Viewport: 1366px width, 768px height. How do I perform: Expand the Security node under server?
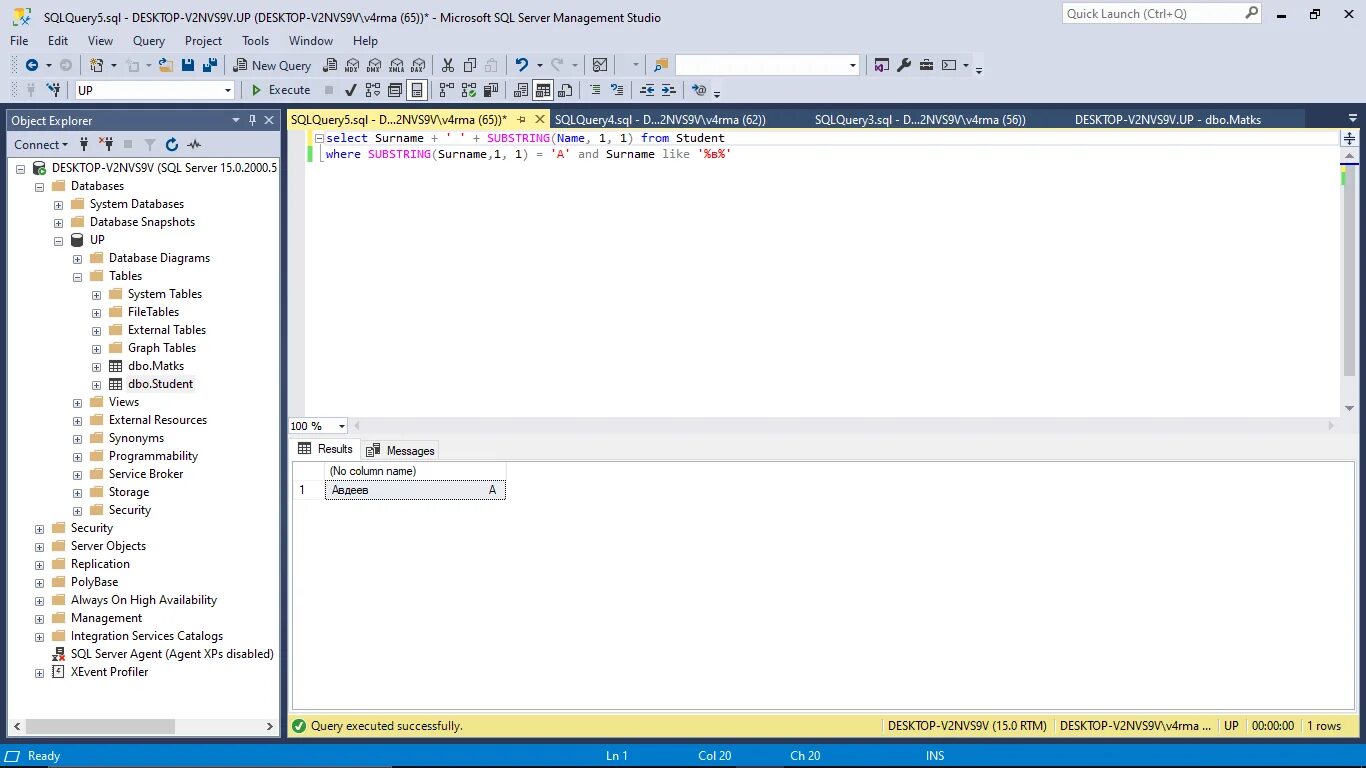[x=39, y=528]
